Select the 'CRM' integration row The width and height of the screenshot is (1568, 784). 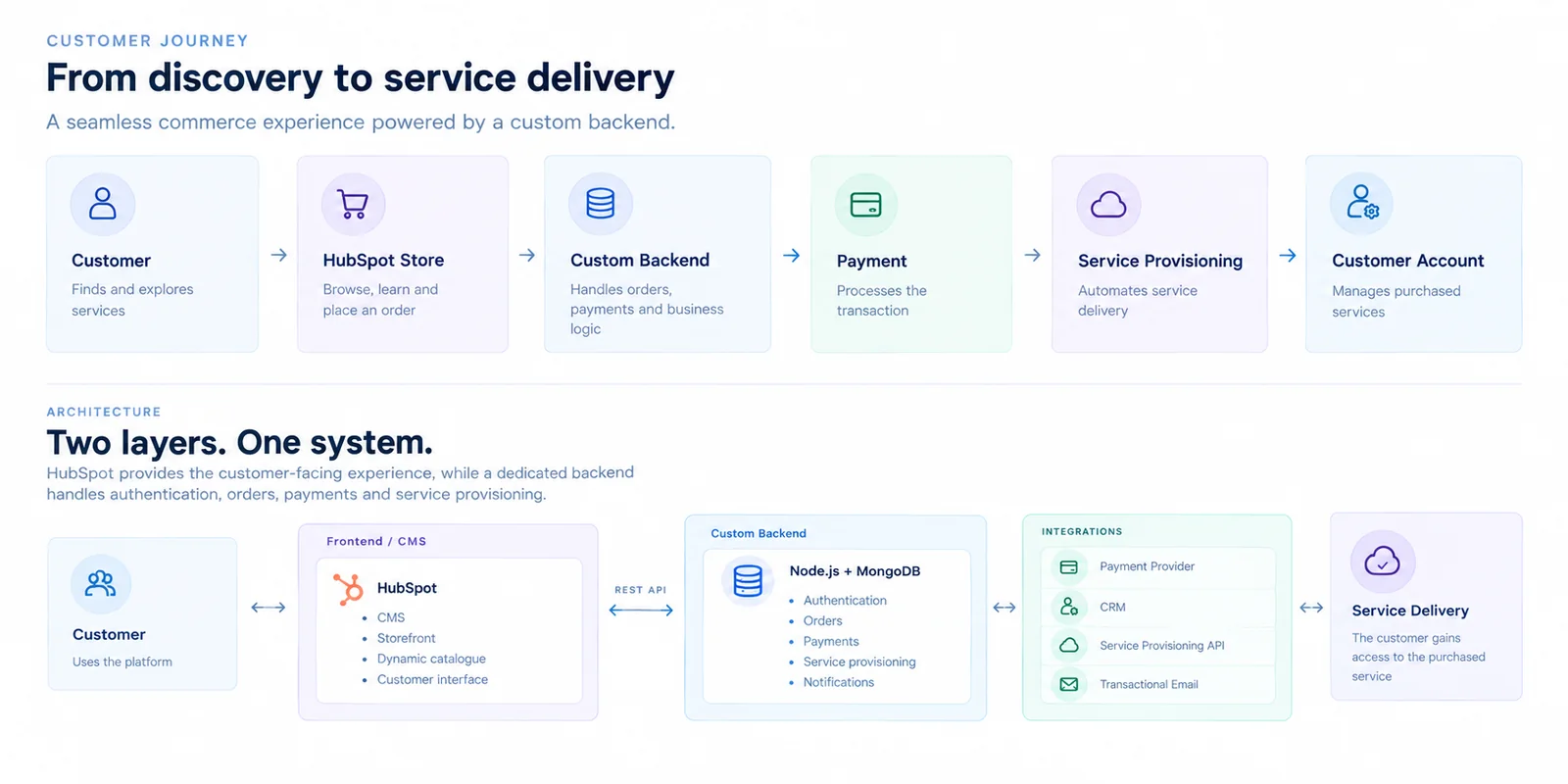(x=1158, y=607)
